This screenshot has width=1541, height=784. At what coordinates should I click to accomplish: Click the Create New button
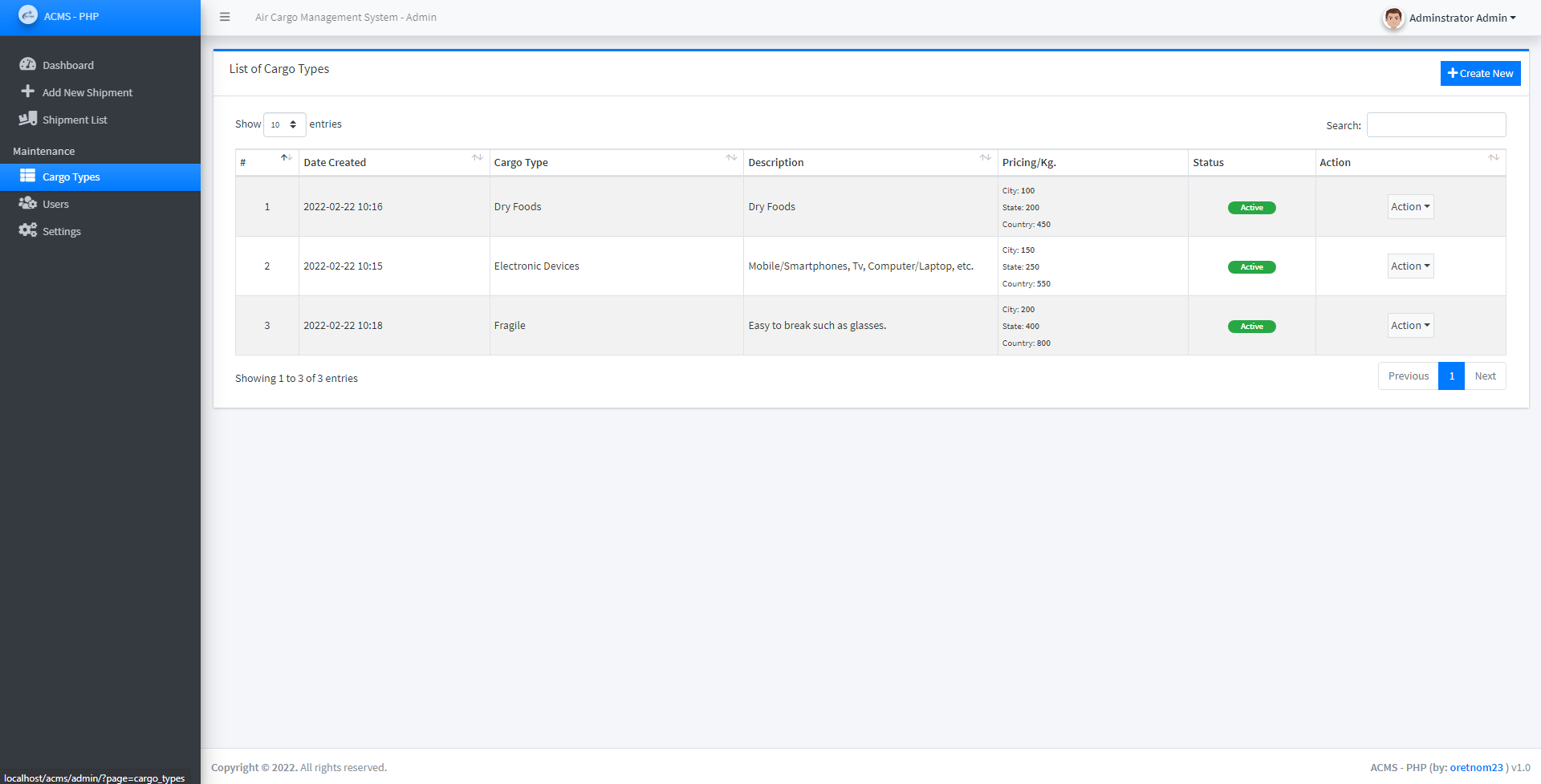[1480, 73]
